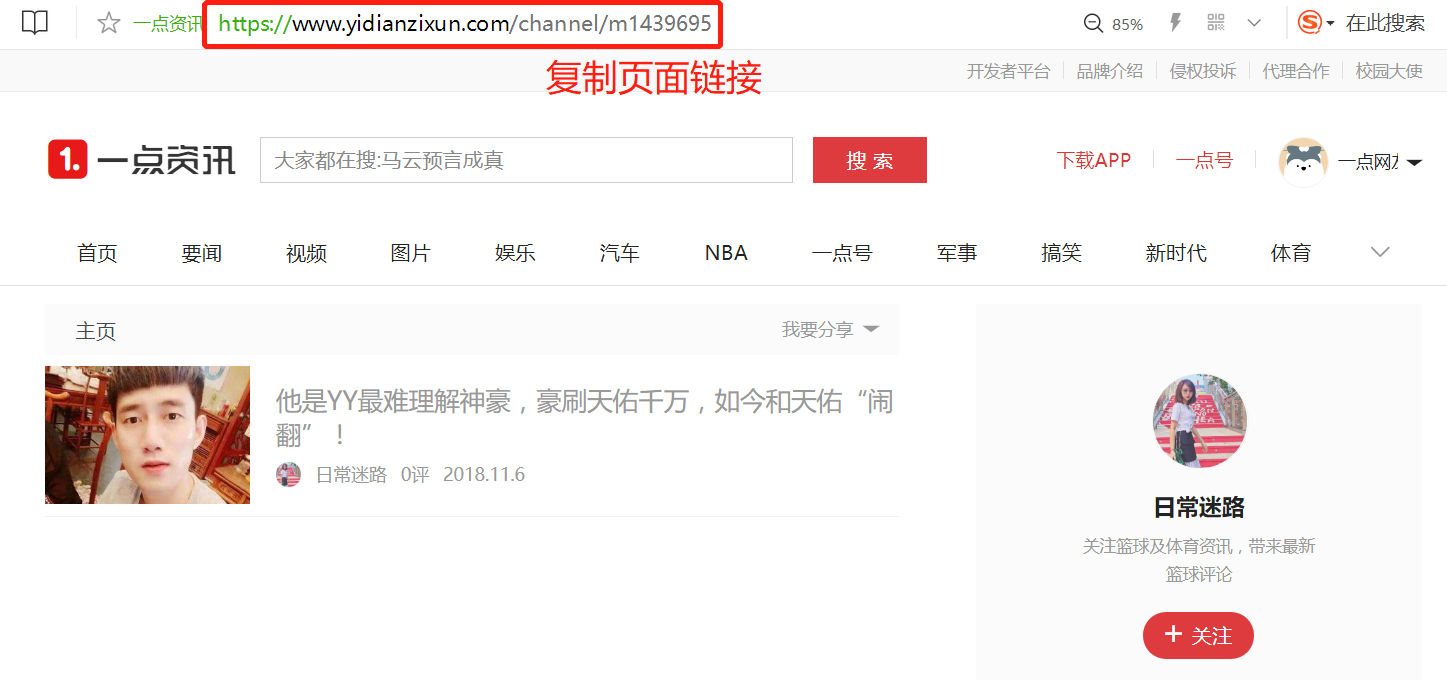Viewport: 1447px width, 680px height.
Task: Open the article thumbnail image
Action: 147,434
